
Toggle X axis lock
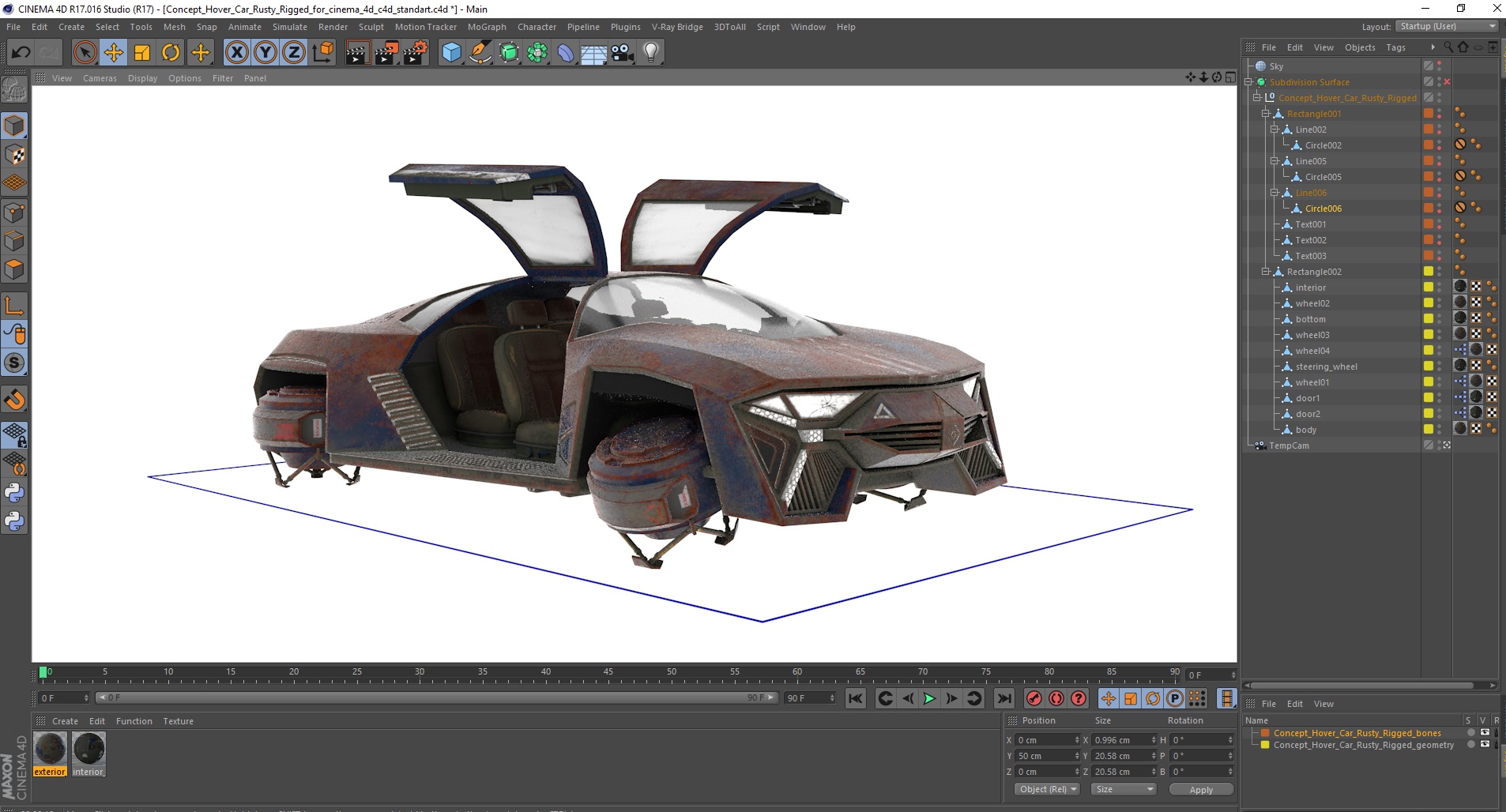coord(236,53)
